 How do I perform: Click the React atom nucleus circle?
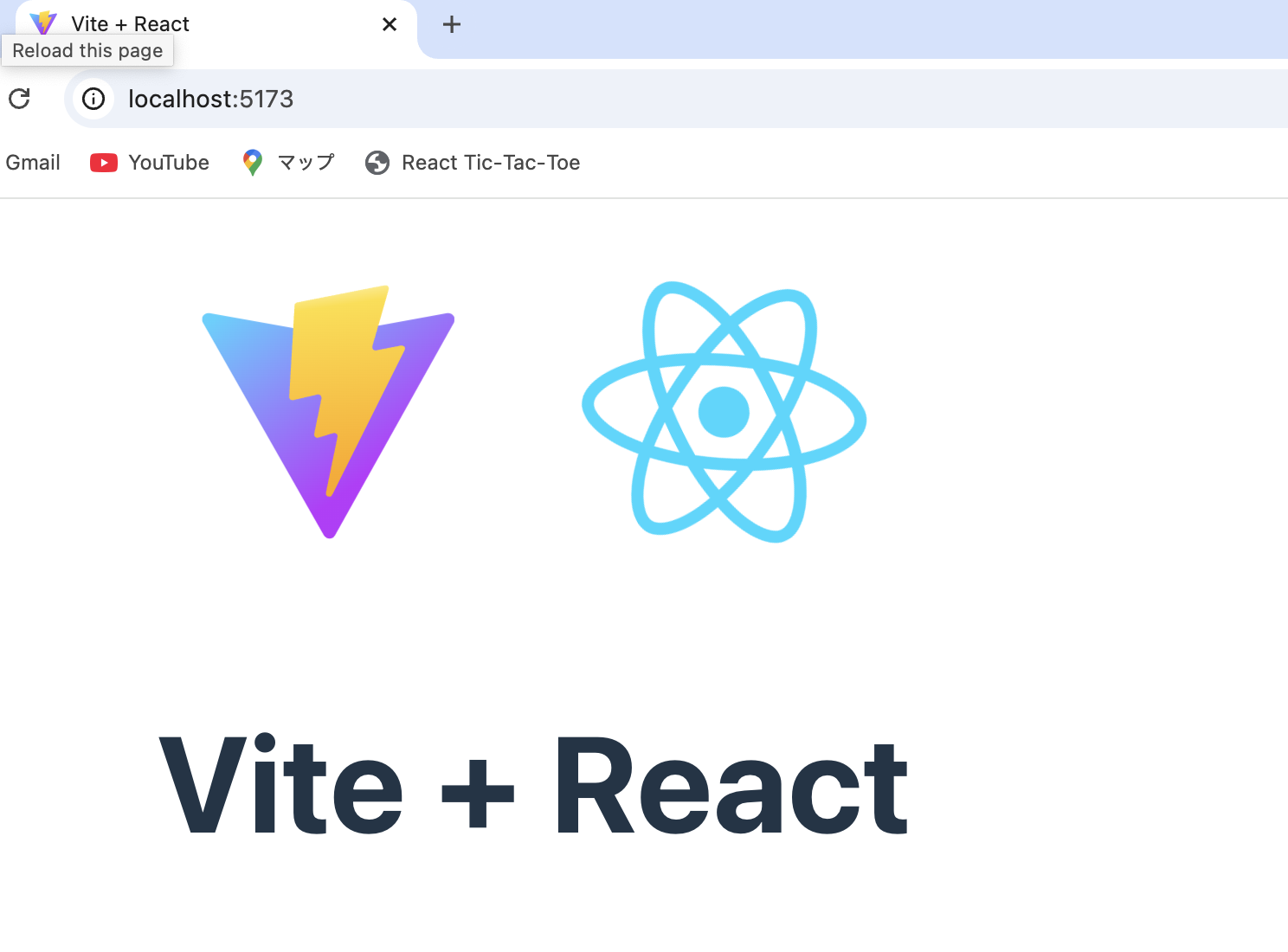724,414
